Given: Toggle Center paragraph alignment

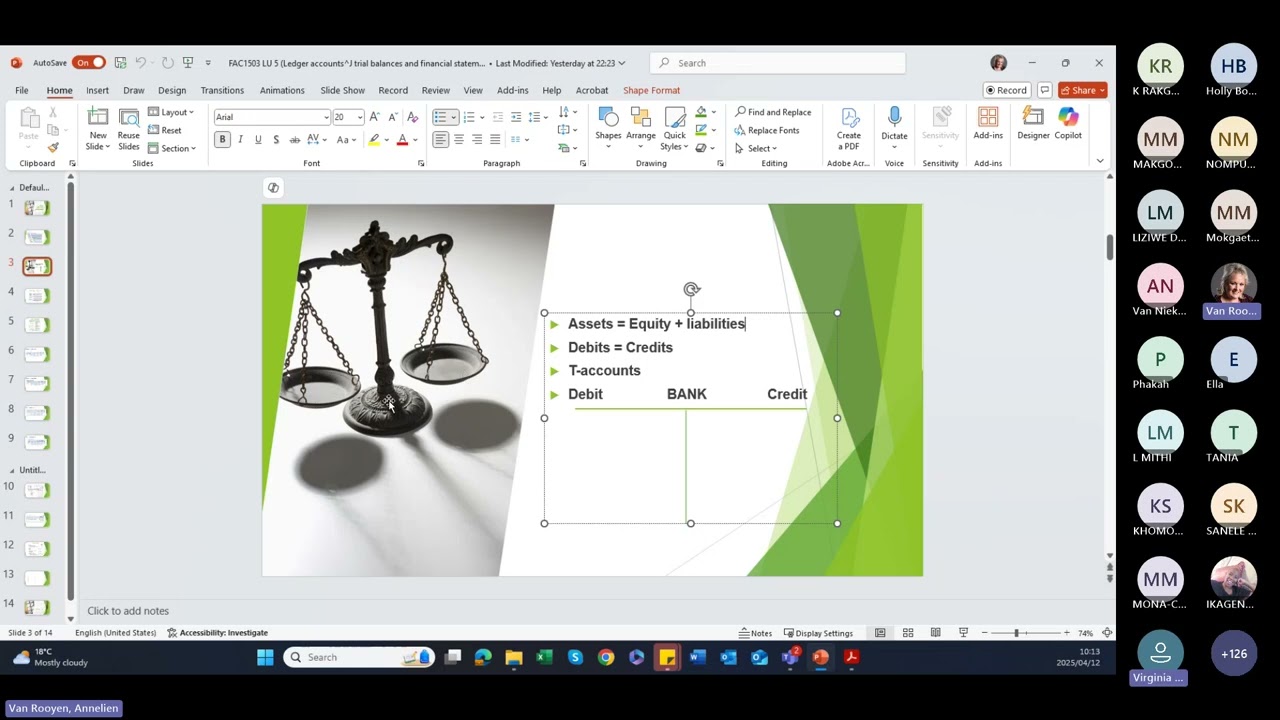Looking at the screenshot, I should (458, 140).
